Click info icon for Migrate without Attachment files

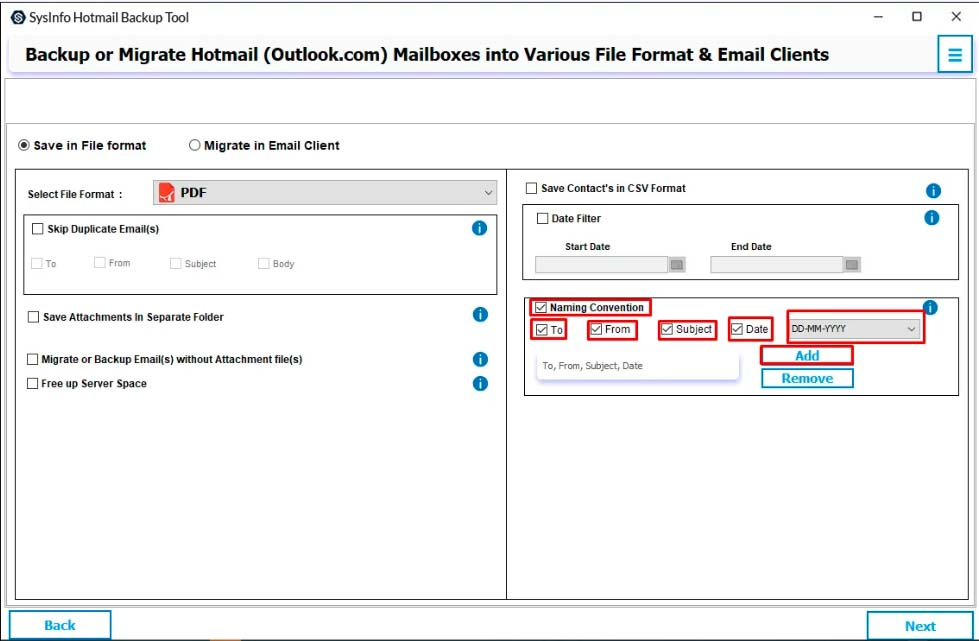pos(480,360)
